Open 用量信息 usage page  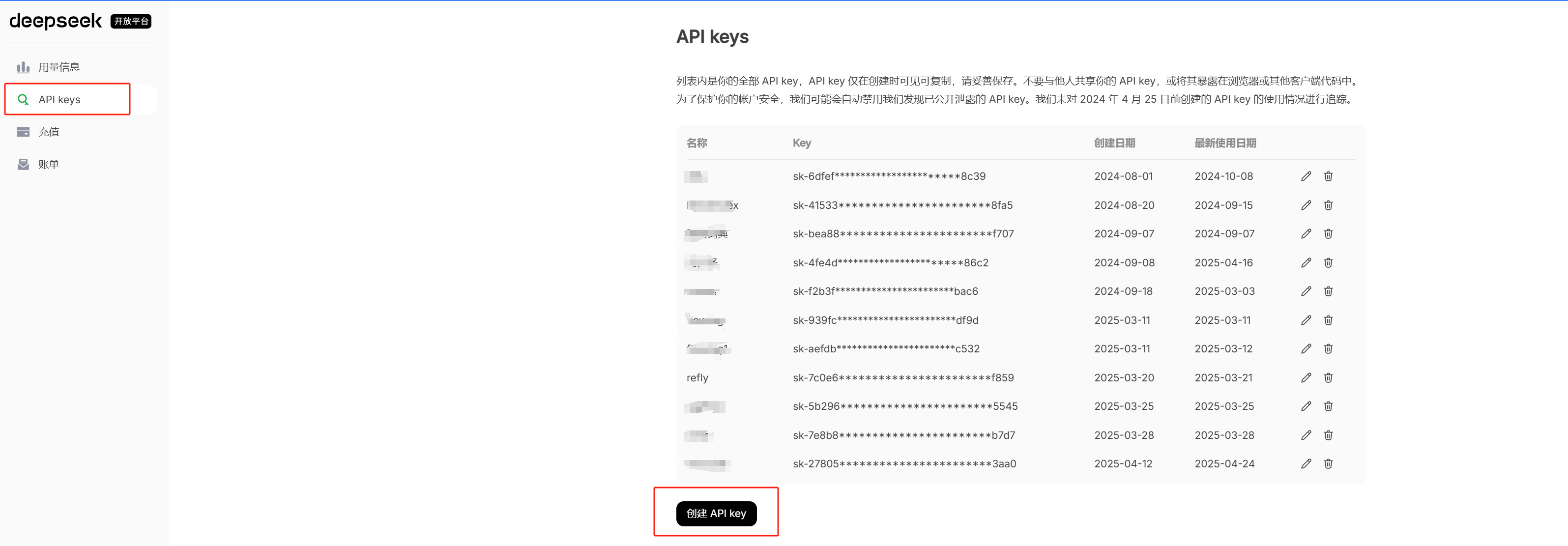click(x=58, y=67)
